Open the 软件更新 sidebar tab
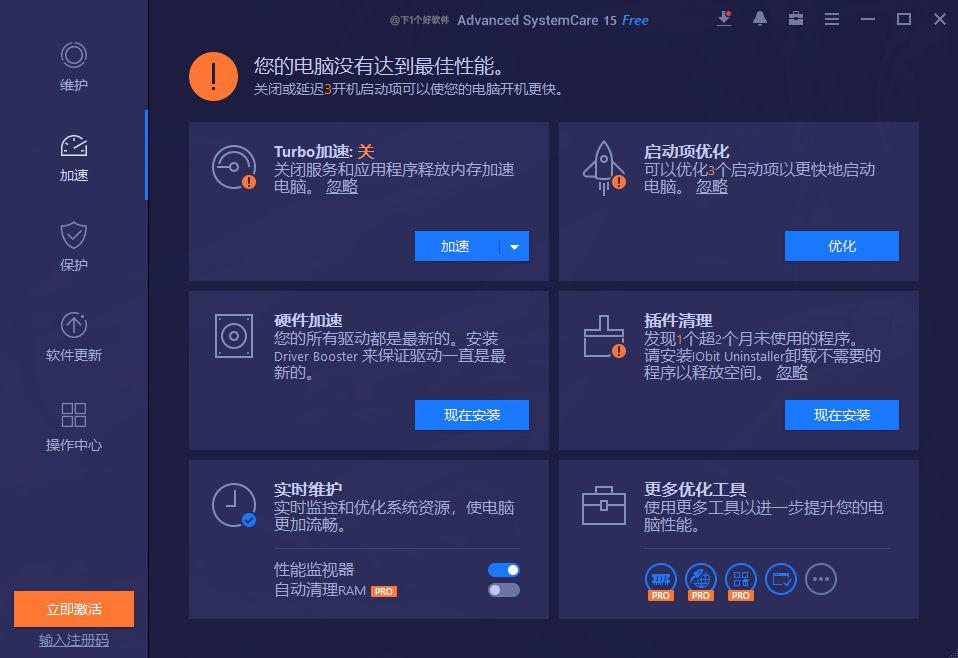The width and height of the screenshot is (958, 658). click(x=73, y=337)
